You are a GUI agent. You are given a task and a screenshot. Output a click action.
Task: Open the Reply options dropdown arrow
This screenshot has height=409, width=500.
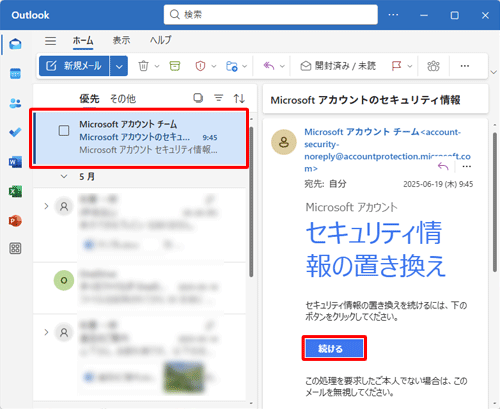[282, 66]
